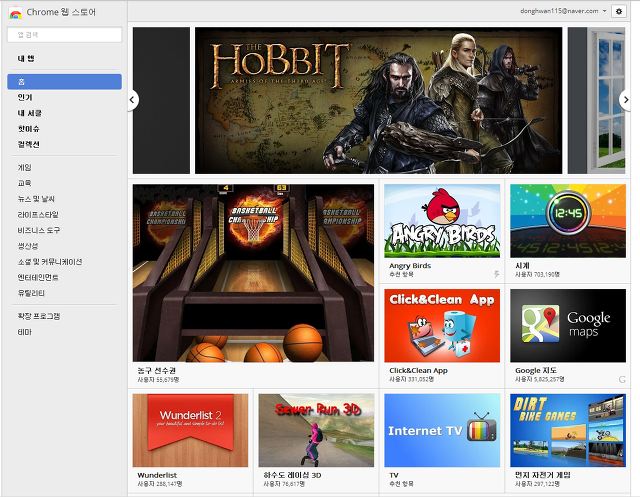Open the 비즈니스 도구 category
The height and width of the screenshot is (497, 640).
39,230
